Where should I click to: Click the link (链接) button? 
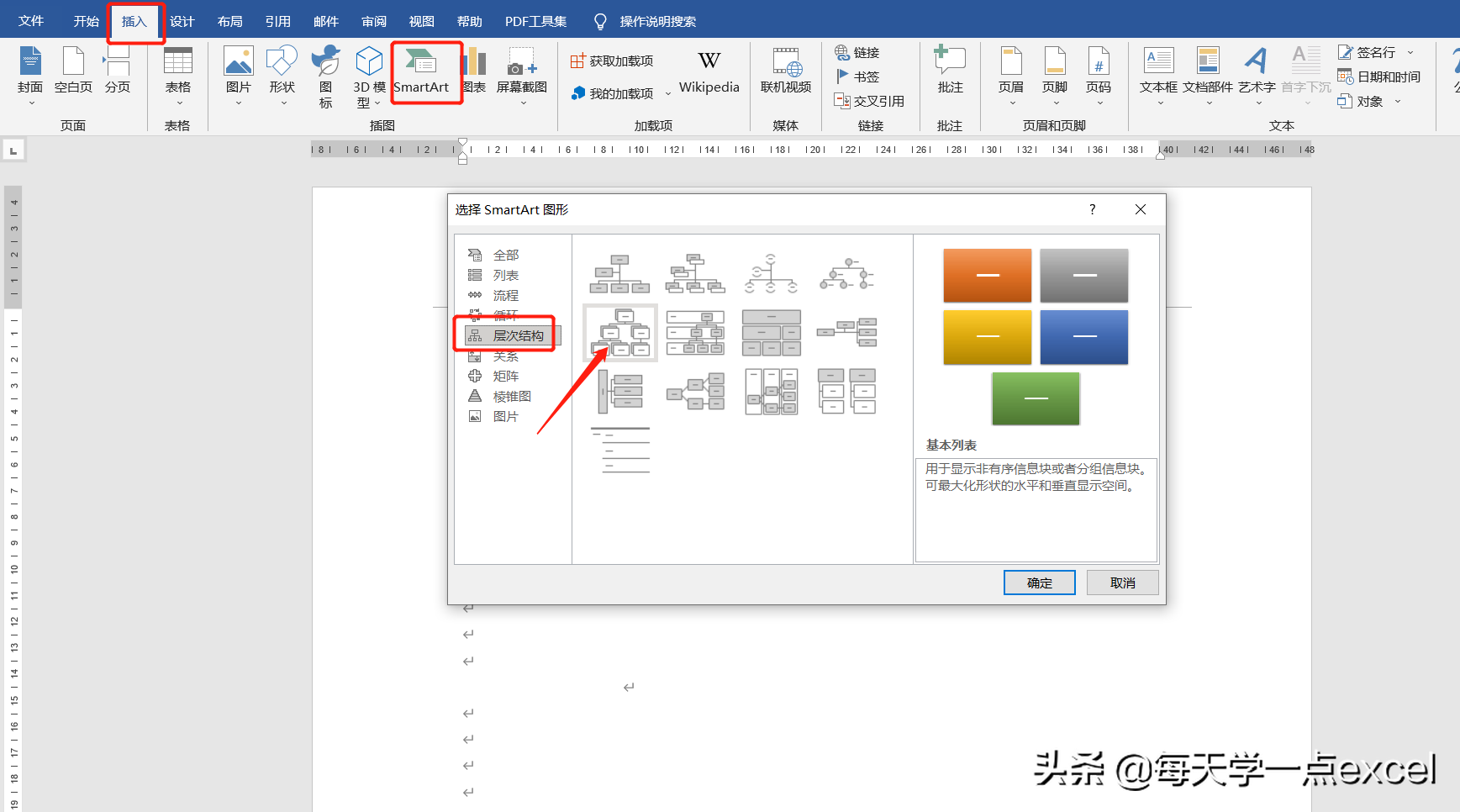coord(857,52)
